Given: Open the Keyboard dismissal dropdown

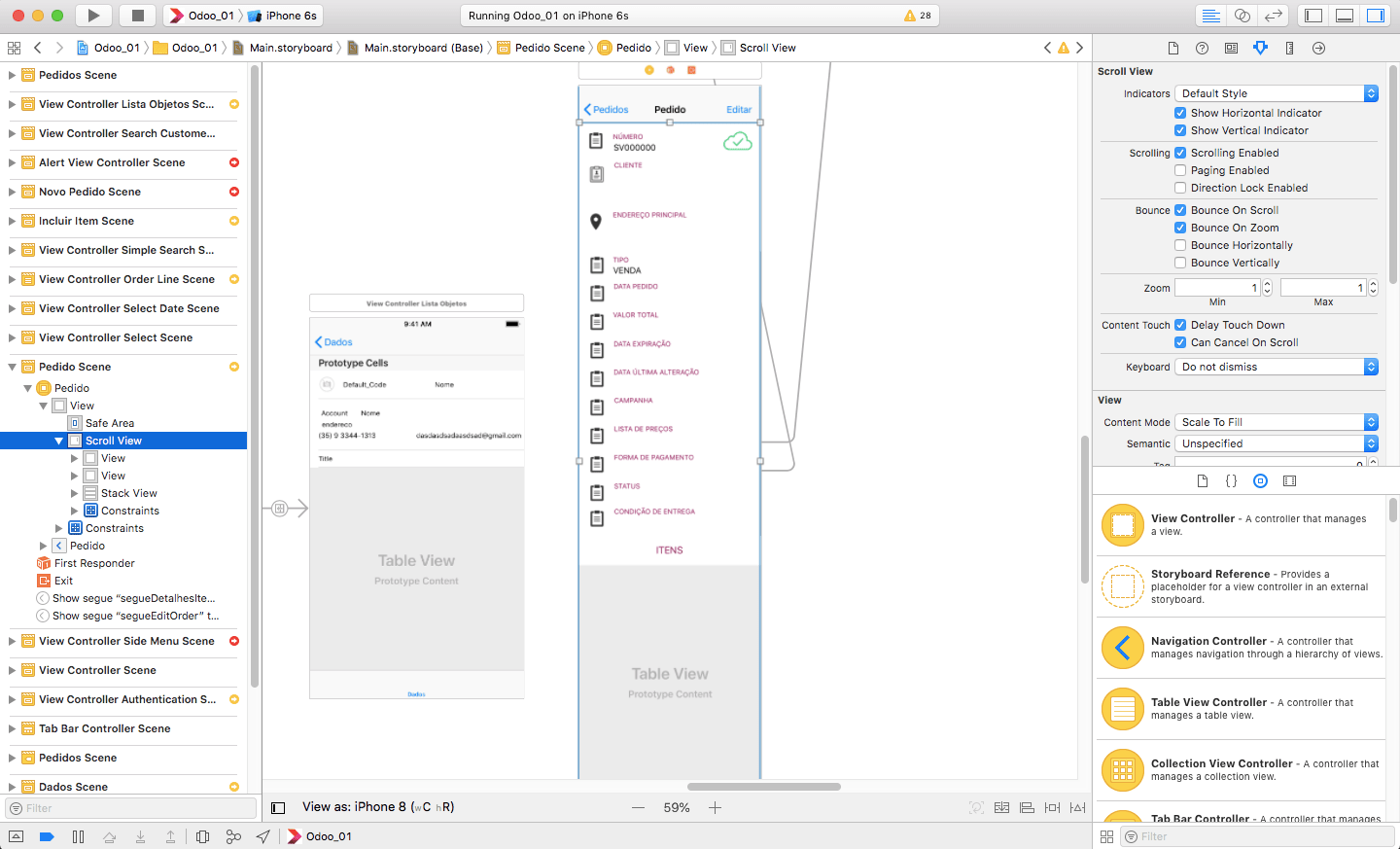Looking at the screenshot, I should pyautogui.click(x=1275, y=366).
